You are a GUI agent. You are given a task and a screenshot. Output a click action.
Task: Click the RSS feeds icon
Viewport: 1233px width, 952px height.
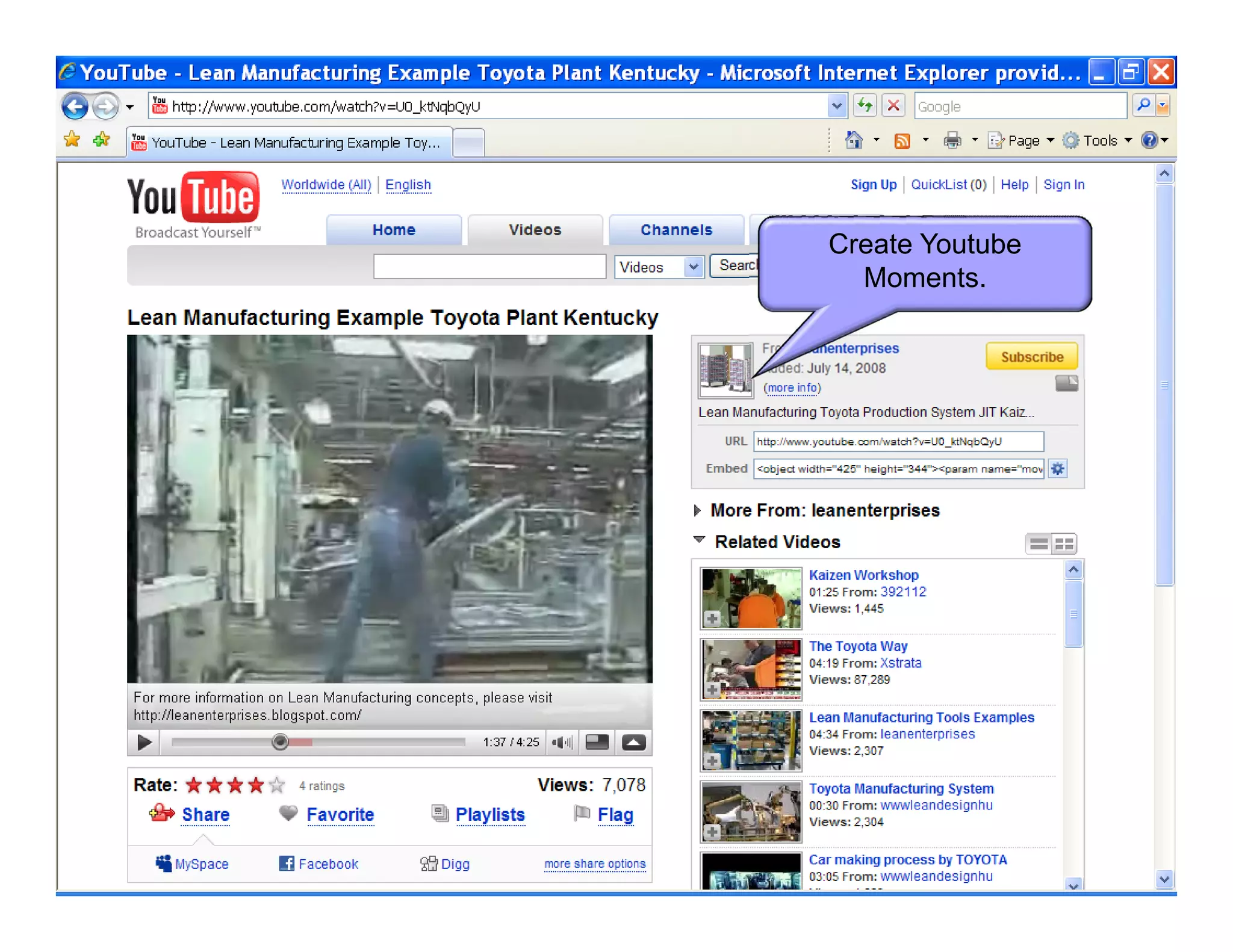(x=902, y=141)
